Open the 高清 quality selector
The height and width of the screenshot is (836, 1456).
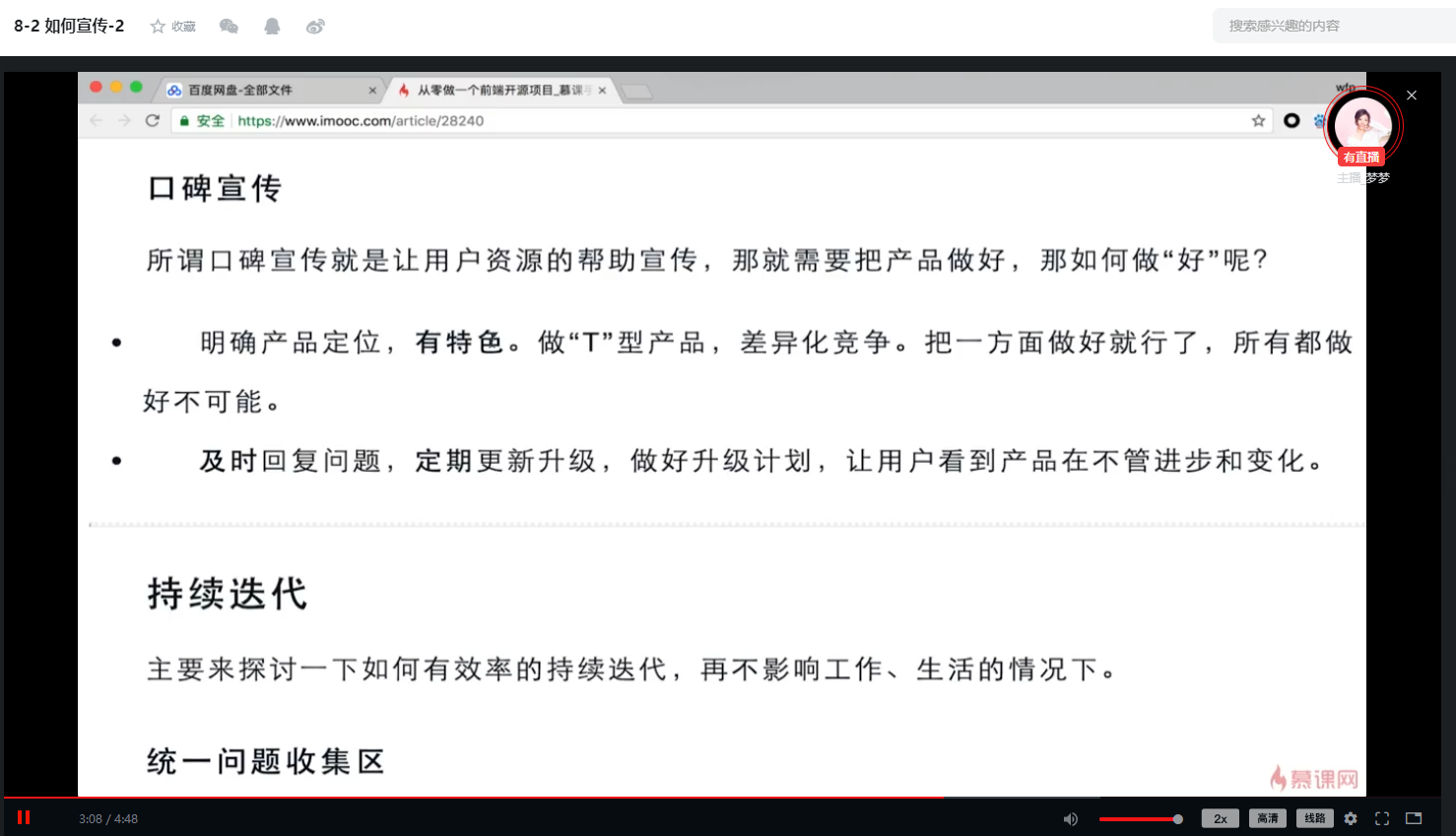(x=1267, y=818)
